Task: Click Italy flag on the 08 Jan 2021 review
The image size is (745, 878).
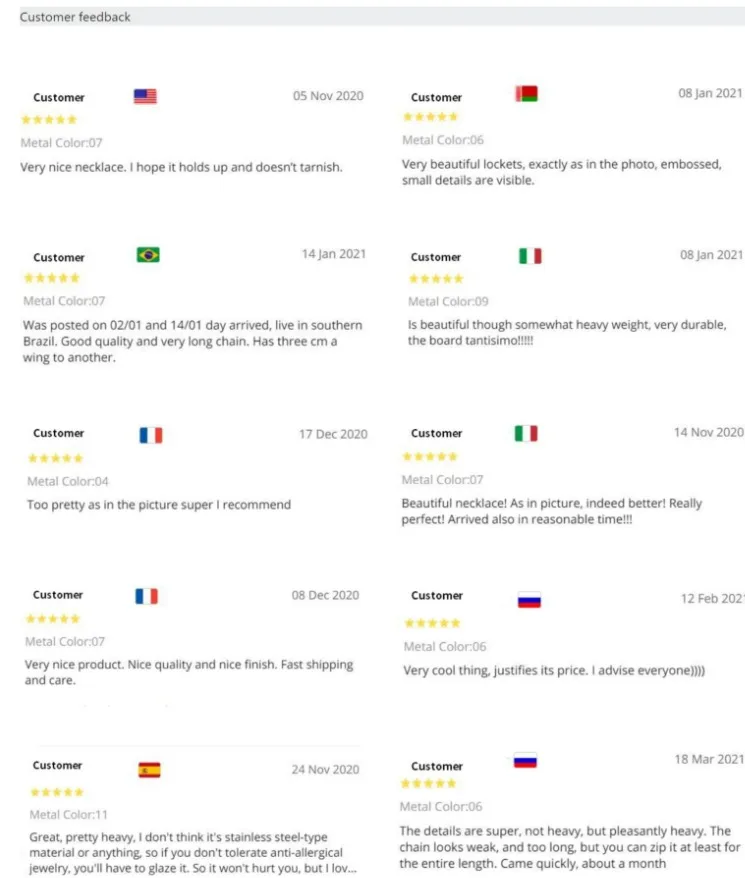Action: (530, 256)
